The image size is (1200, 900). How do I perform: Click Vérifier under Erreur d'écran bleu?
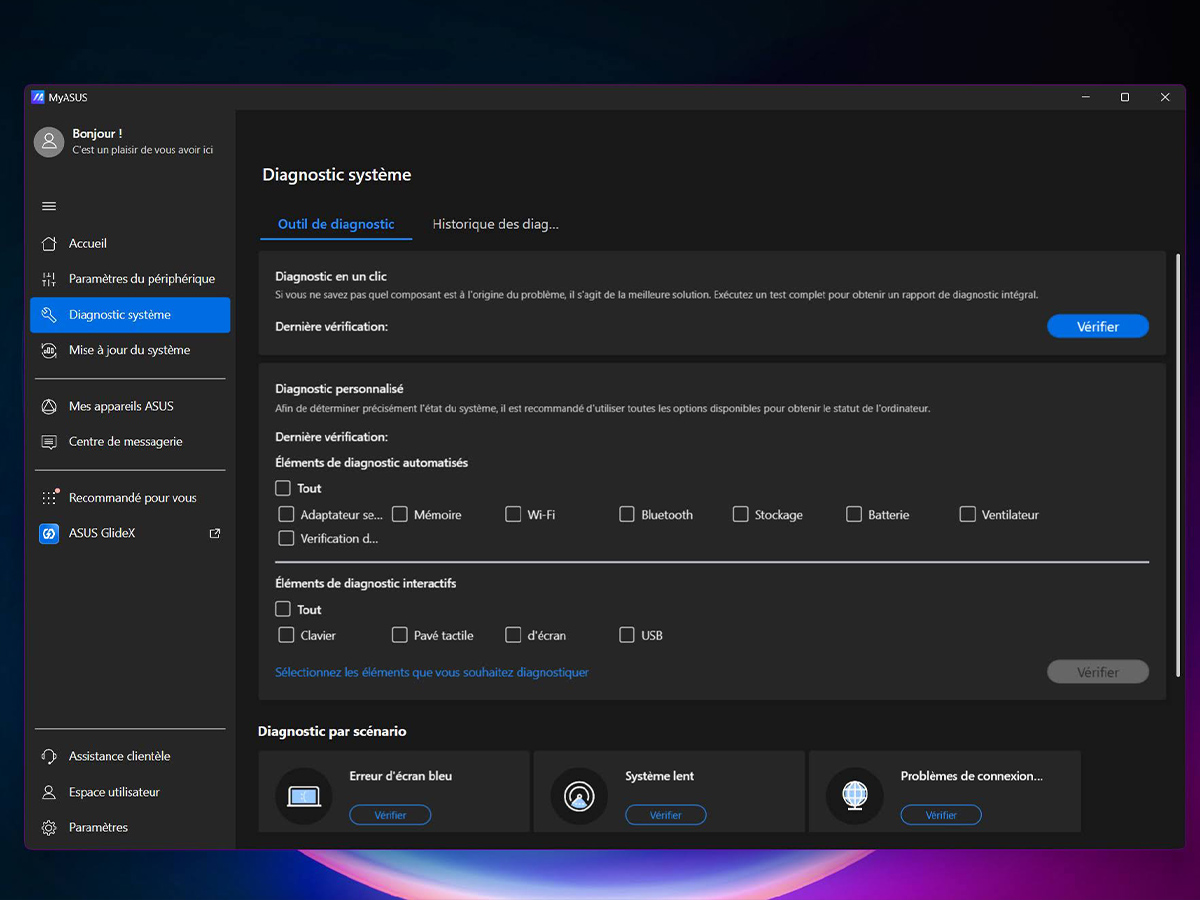click(x=390, y=815)
